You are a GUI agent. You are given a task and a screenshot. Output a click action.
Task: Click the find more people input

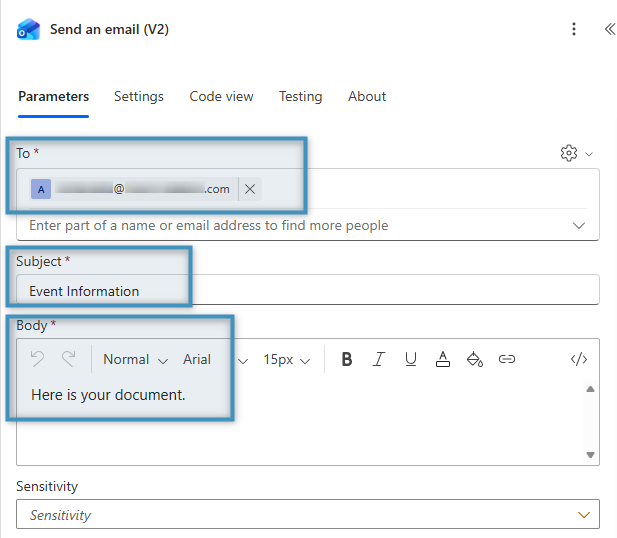(x=299, y=226)
